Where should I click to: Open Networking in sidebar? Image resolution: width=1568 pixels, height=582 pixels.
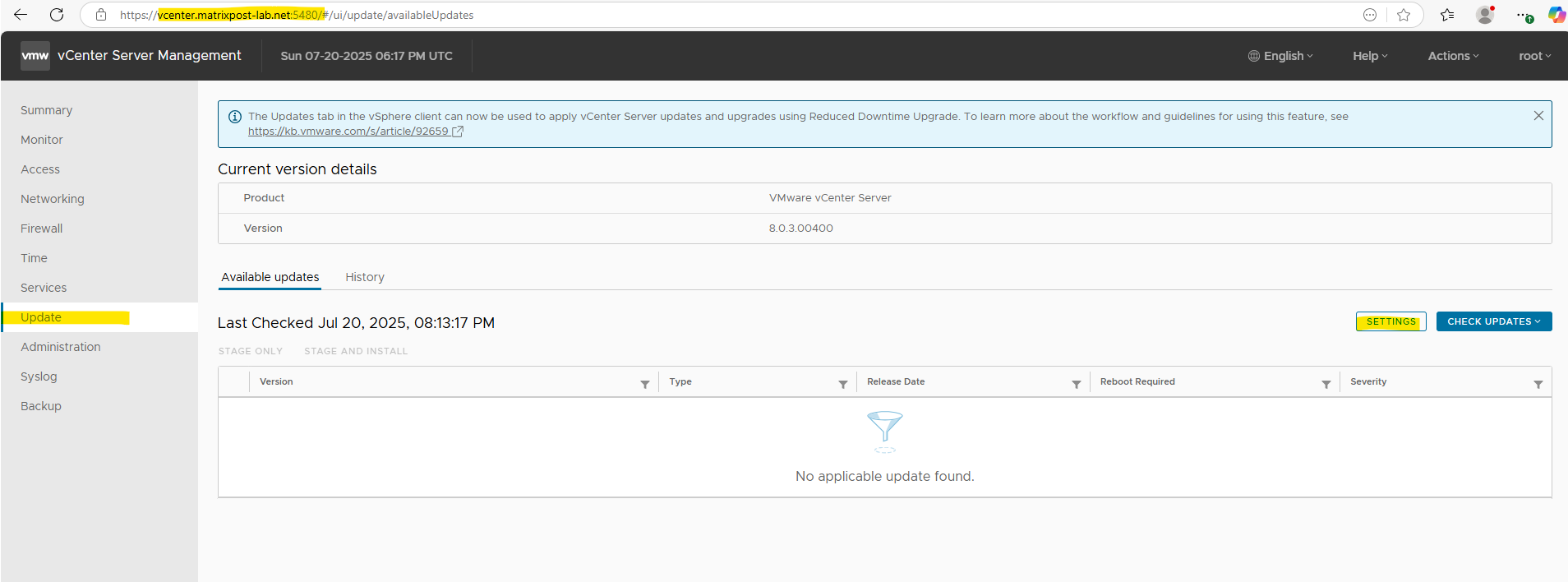click(53, 199)
